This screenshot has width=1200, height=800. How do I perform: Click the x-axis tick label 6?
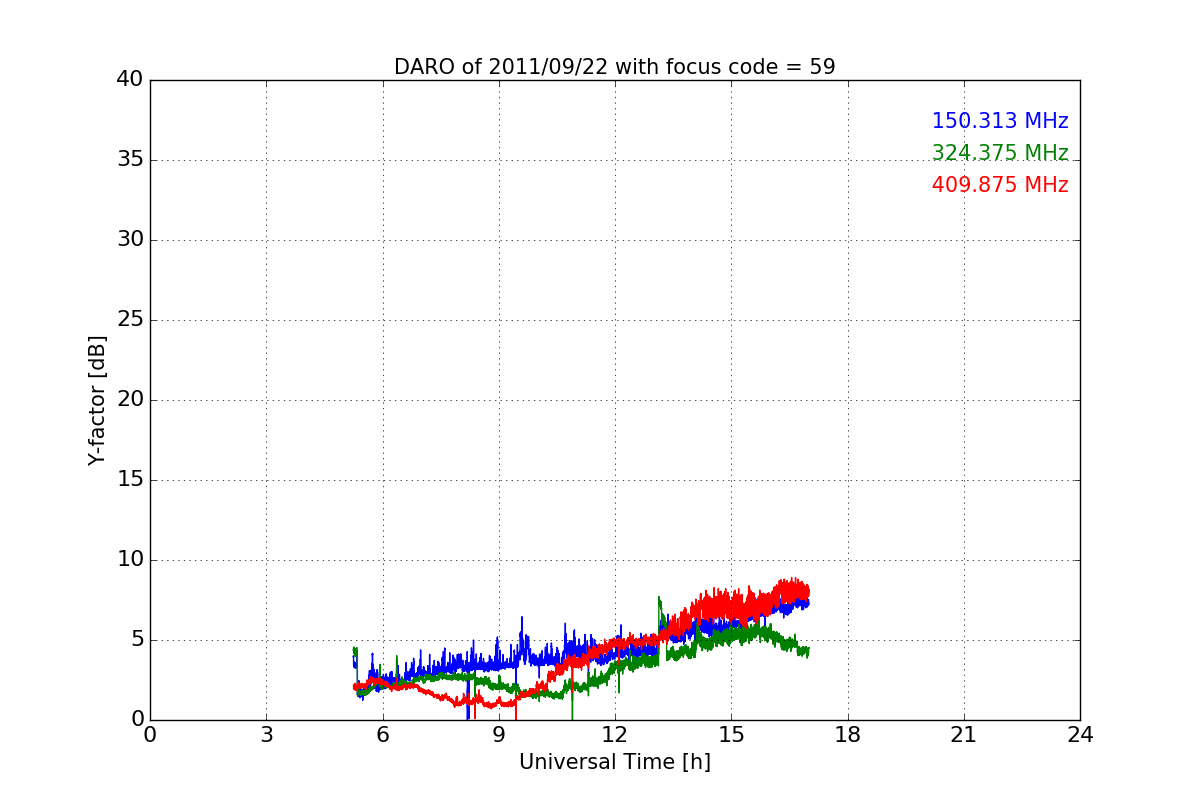click(382, 735)
